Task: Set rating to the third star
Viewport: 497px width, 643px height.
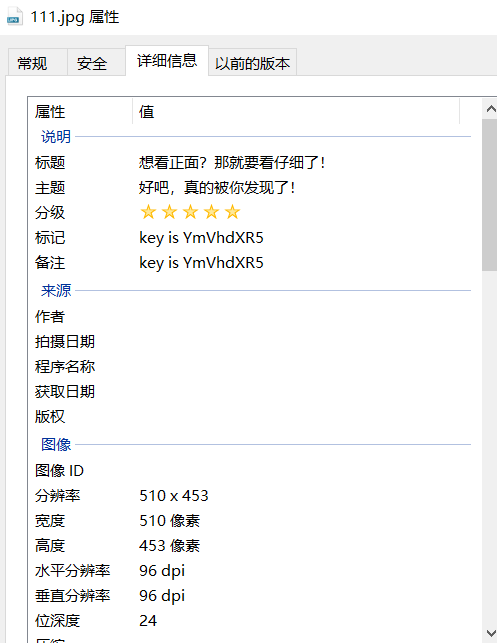Action: pos(190,212)
